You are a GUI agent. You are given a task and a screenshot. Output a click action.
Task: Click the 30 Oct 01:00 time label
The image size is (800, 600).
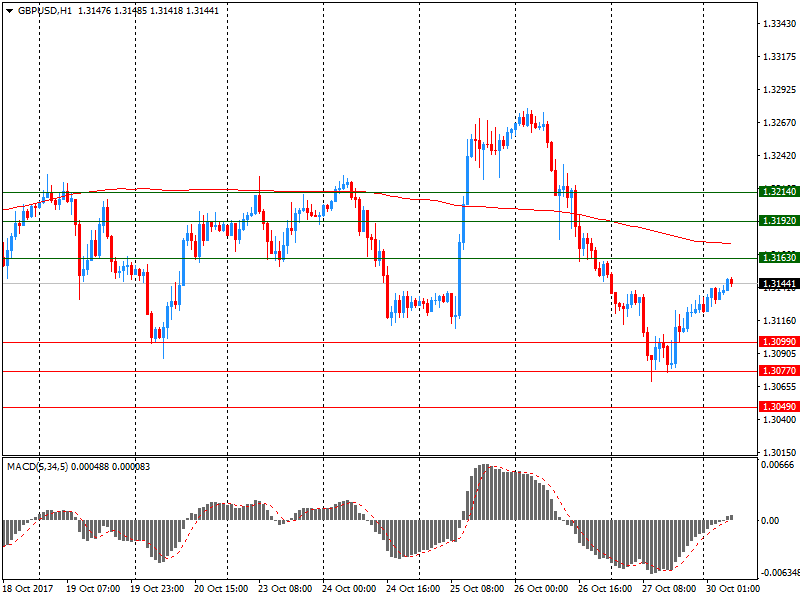coord(733,589)
